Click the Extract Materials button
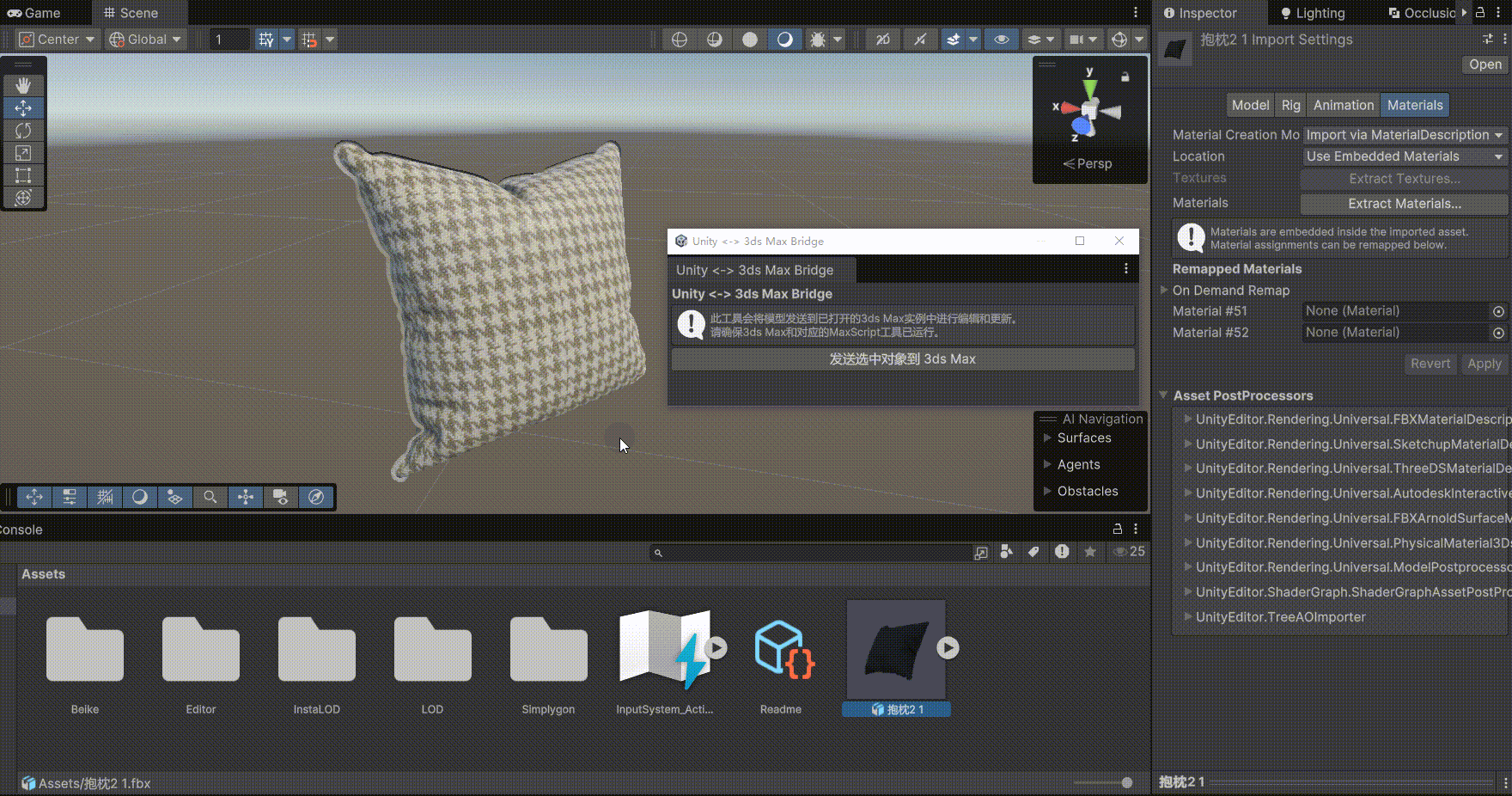The width and height of the screenshot is (1512, 796). click(x=1404, y=204)
